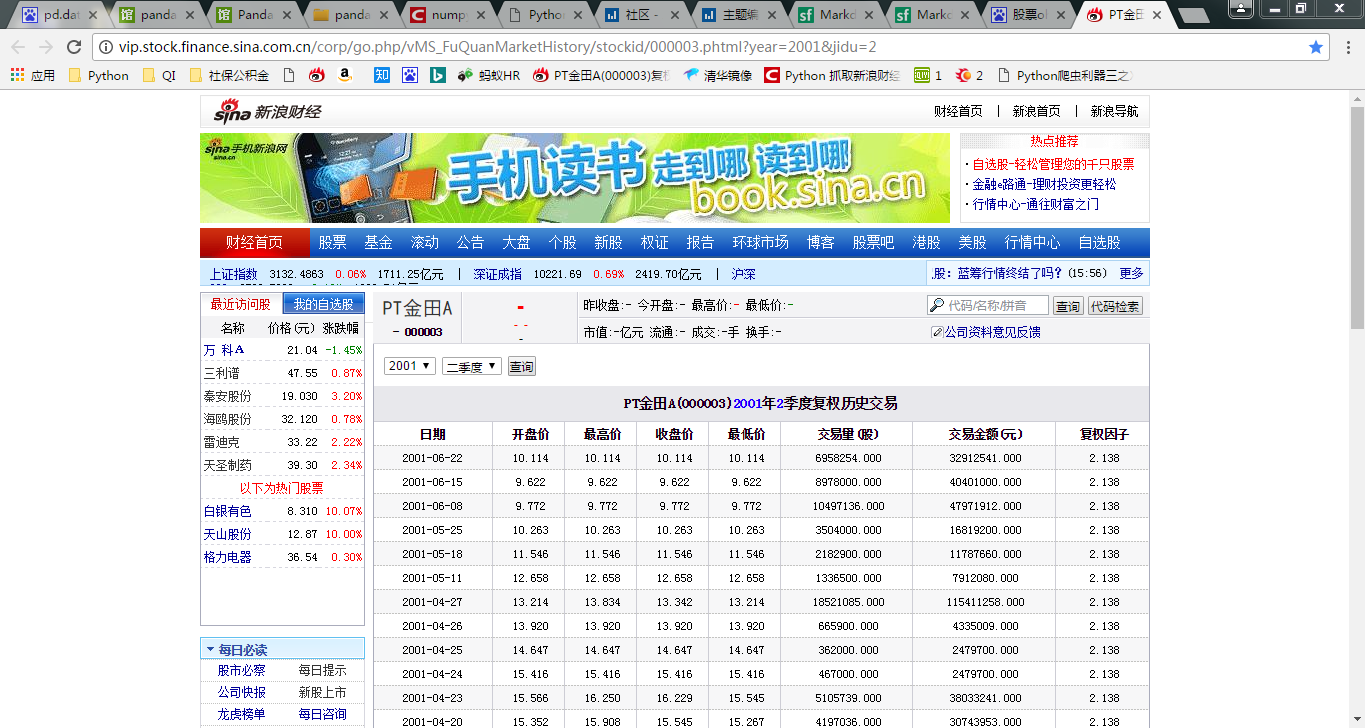Open the Weibo icon bookmark
This screenshot has height=728, width=1365.
point(317,75)
